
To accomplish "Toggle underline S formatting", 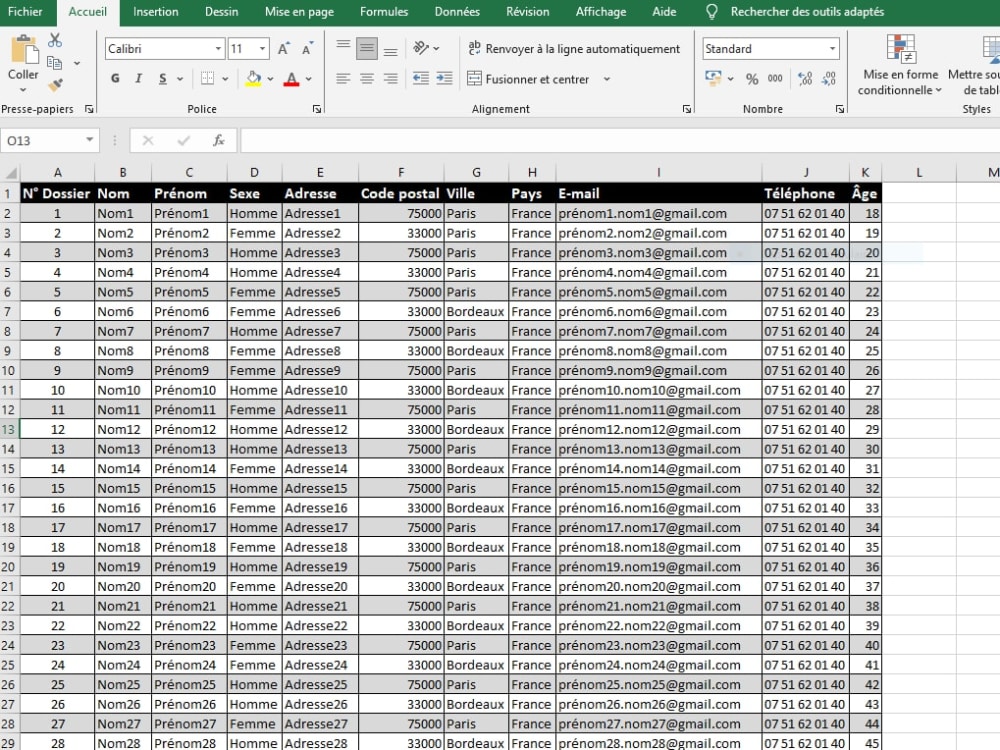I will 163,78.
